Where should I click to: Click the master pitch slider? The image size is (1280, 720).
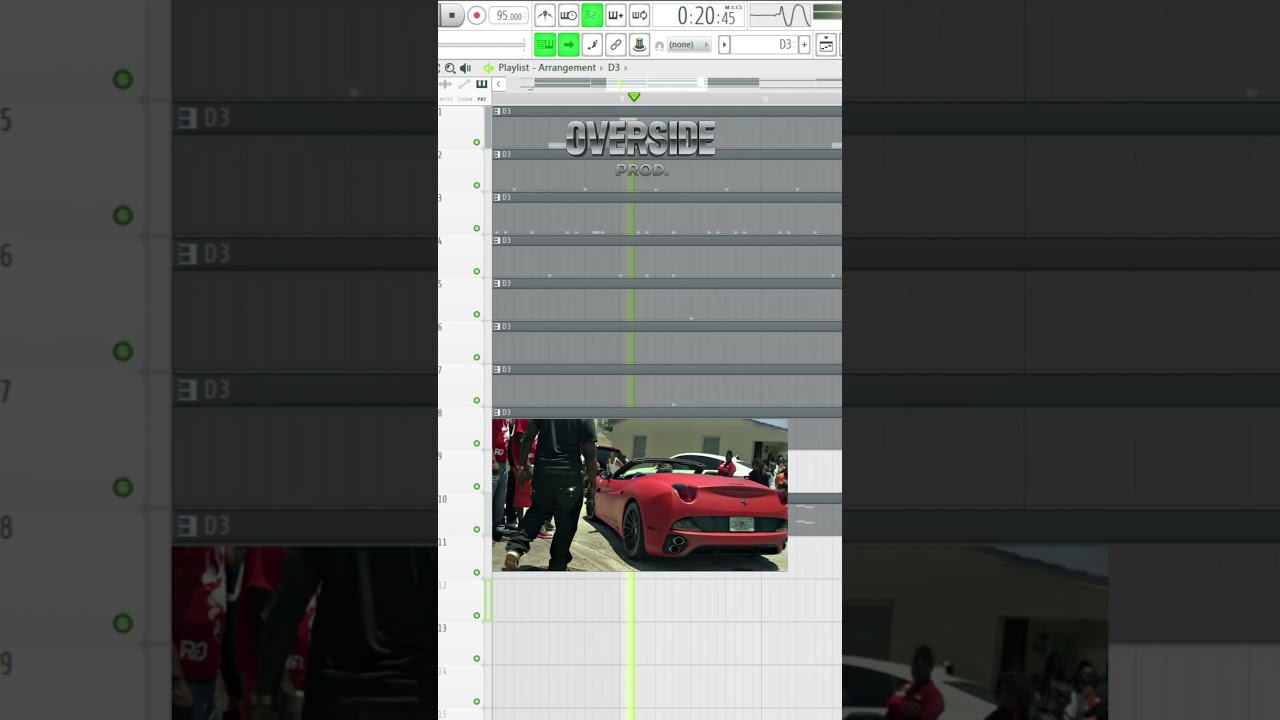[x=482, y=44]
